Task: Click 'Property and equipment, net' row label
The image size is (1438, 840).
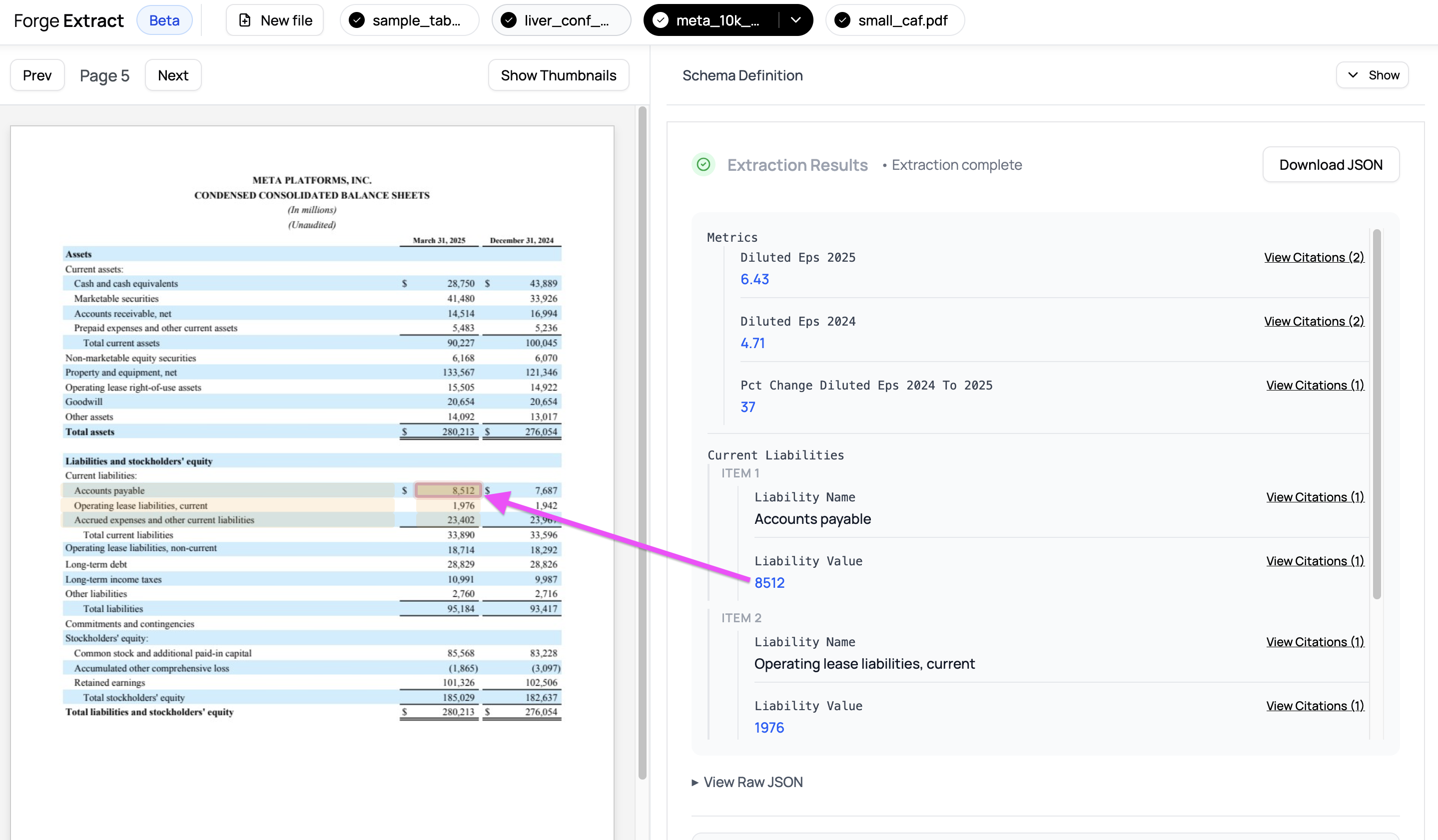Action: 121,373
